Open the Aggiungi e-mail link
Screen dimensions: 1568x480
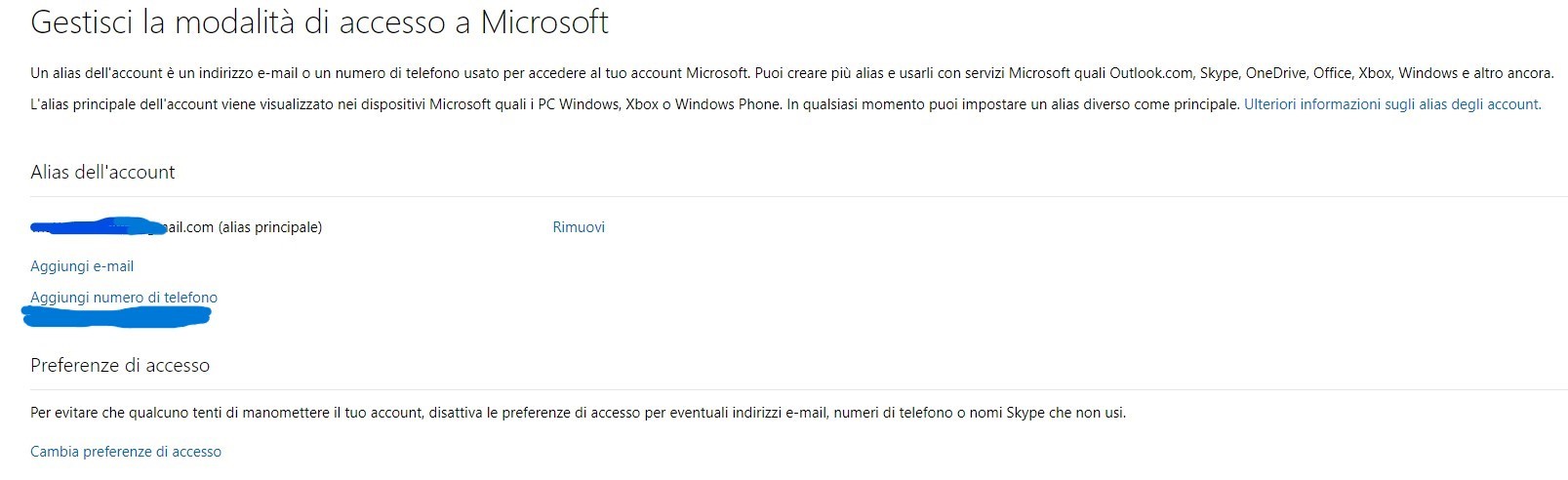click(82, 266)
